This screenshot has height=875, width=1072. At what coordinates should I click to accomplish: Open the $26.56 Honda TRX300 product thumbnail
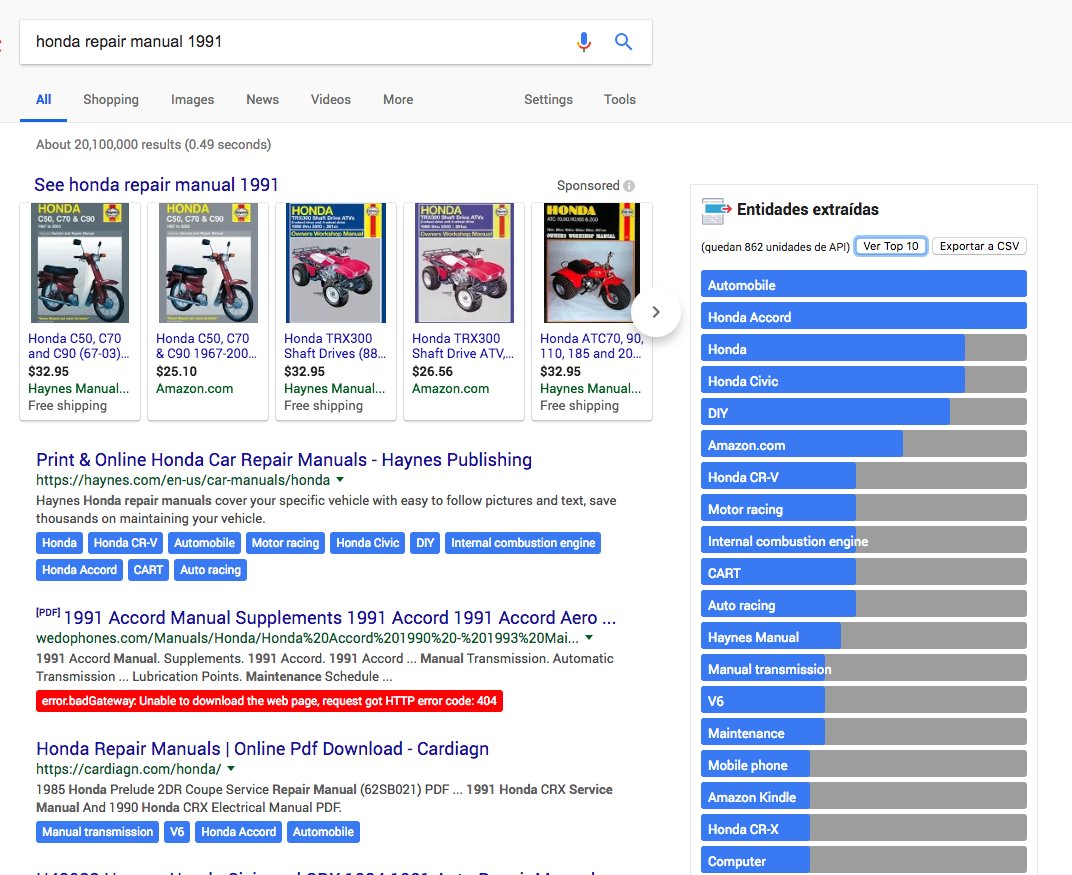point(464,263)
